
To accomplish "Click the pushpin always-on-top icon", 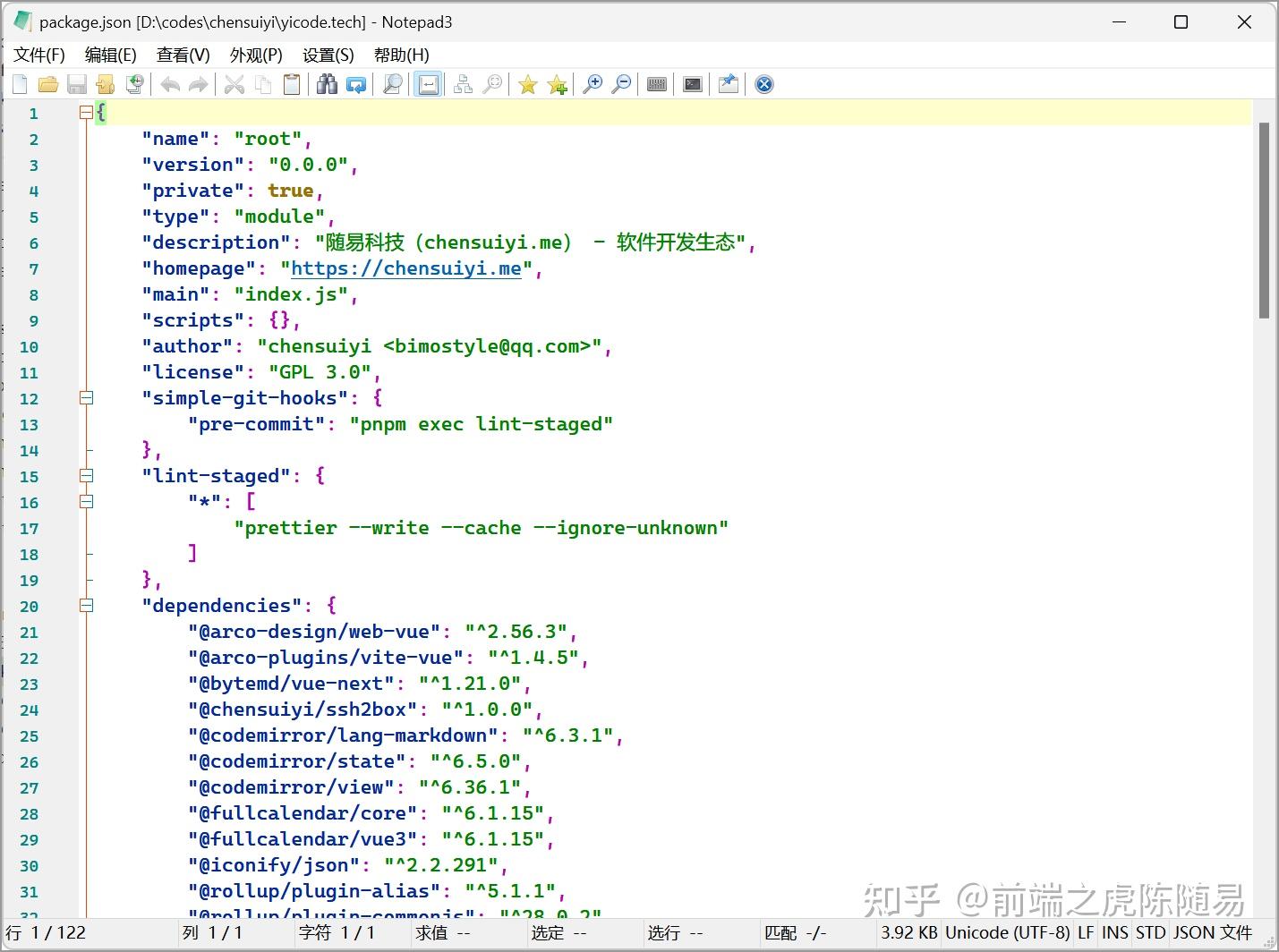I will pyautogui.click(x=728, y=84).
